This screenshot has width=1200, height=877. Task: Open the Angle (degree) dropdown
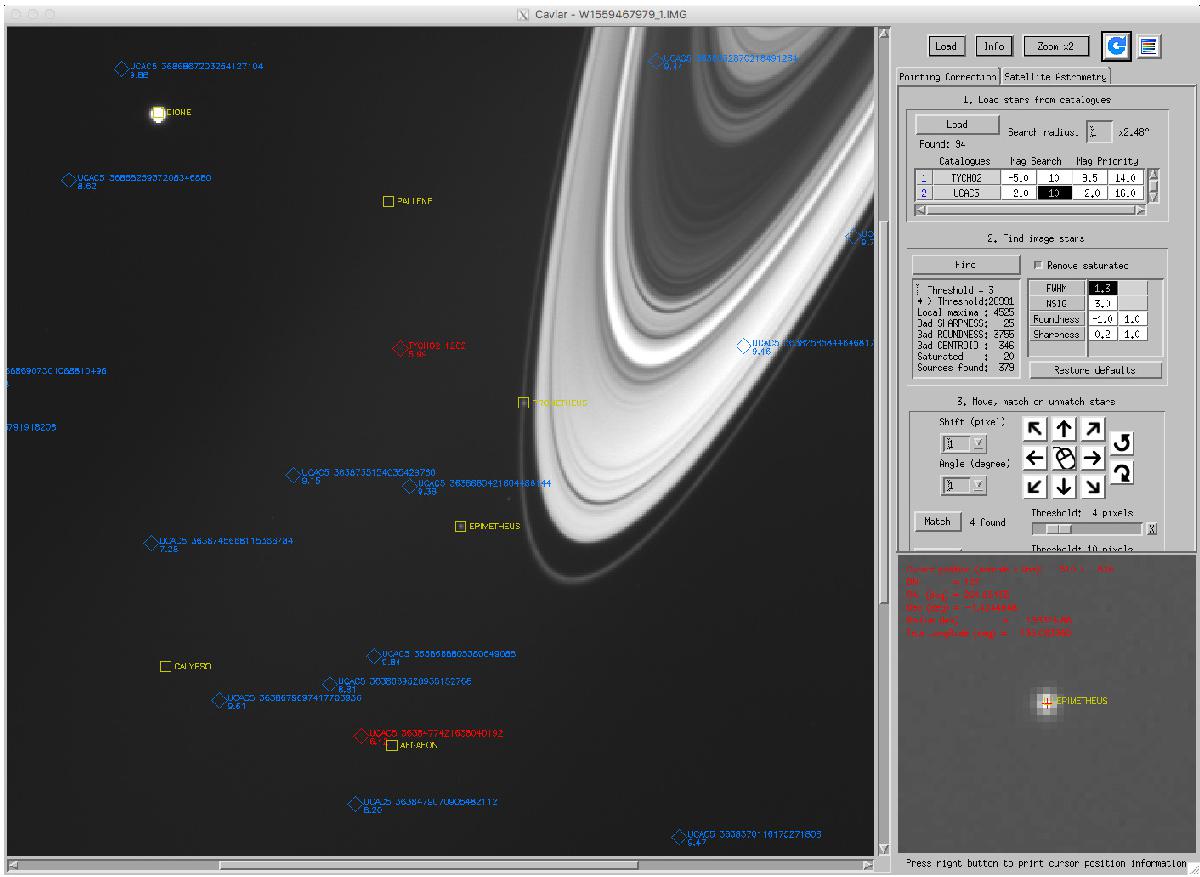pos(978,485)
